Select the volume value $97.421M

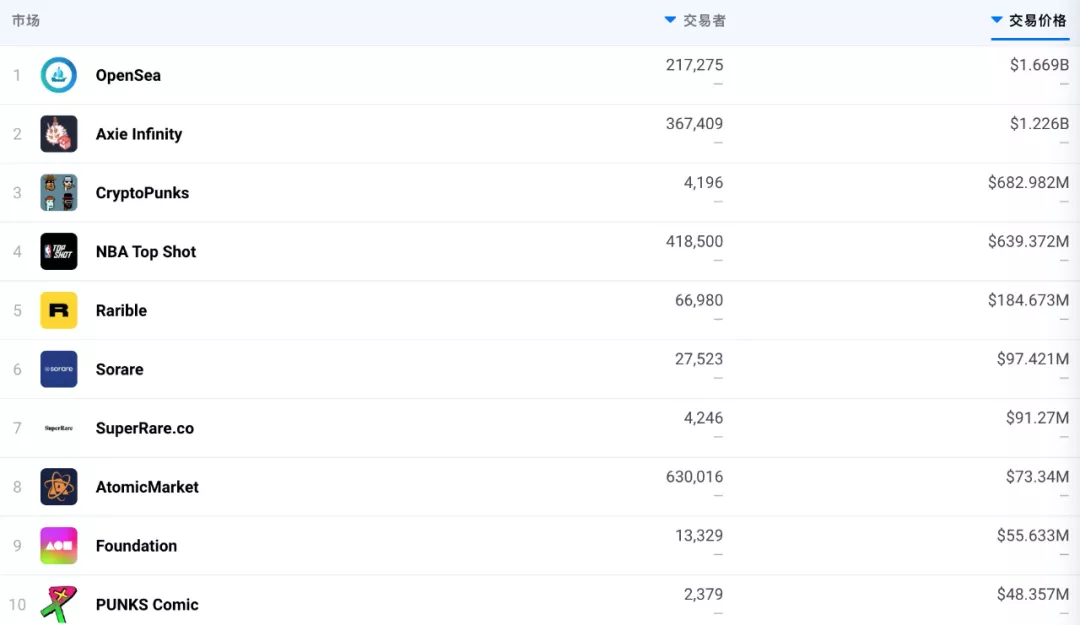[x=1033, y=359]
